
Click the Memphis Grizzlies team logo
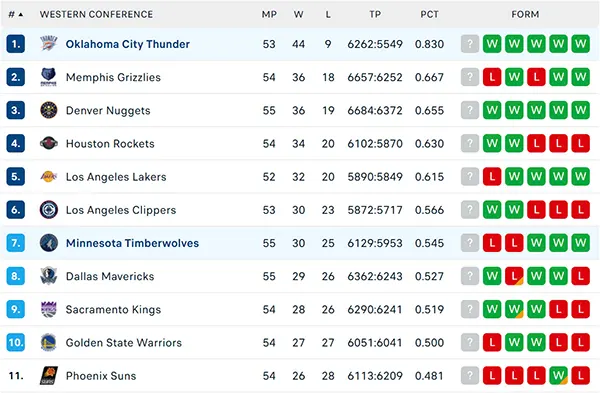[49, 77]
